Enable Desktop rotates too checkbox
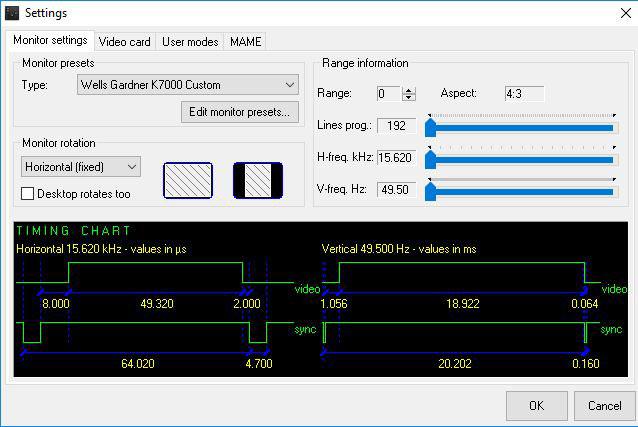Image resolution: width=638 pixels, height=427 pixels. [x=27, y=194]
